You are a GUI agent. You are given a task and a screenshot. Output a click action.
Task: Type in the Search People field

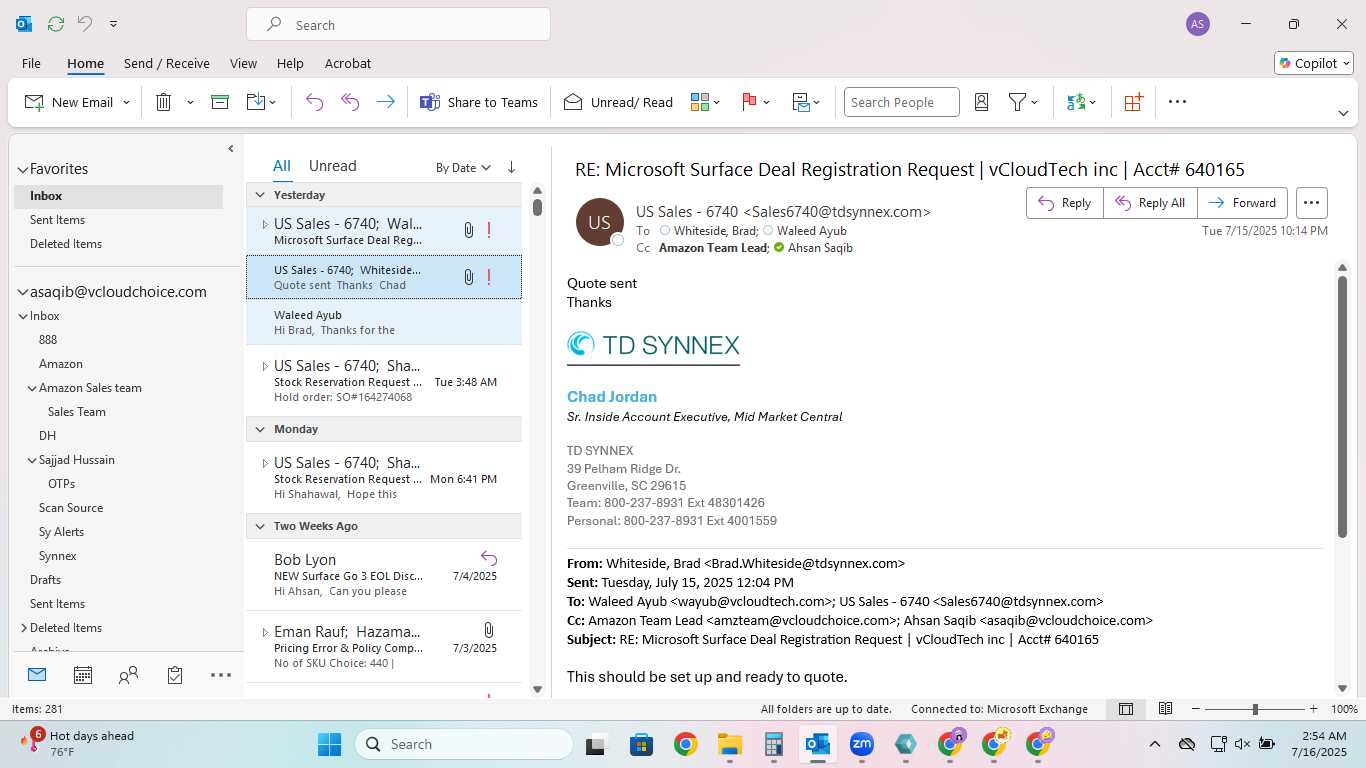coord(901,102)
